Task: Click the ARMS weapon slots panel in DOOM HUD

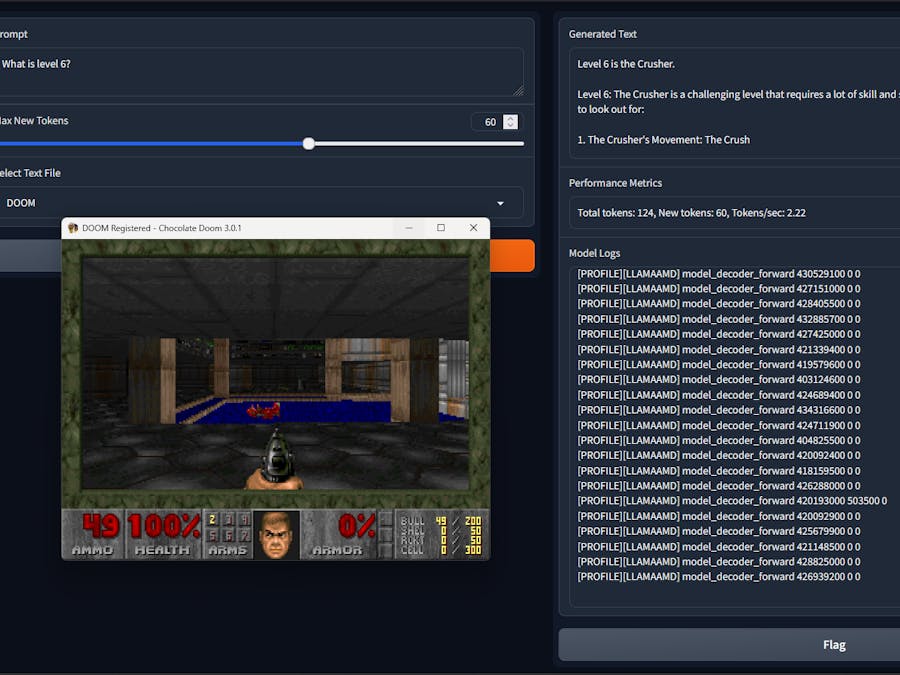Action: point(228,534)
